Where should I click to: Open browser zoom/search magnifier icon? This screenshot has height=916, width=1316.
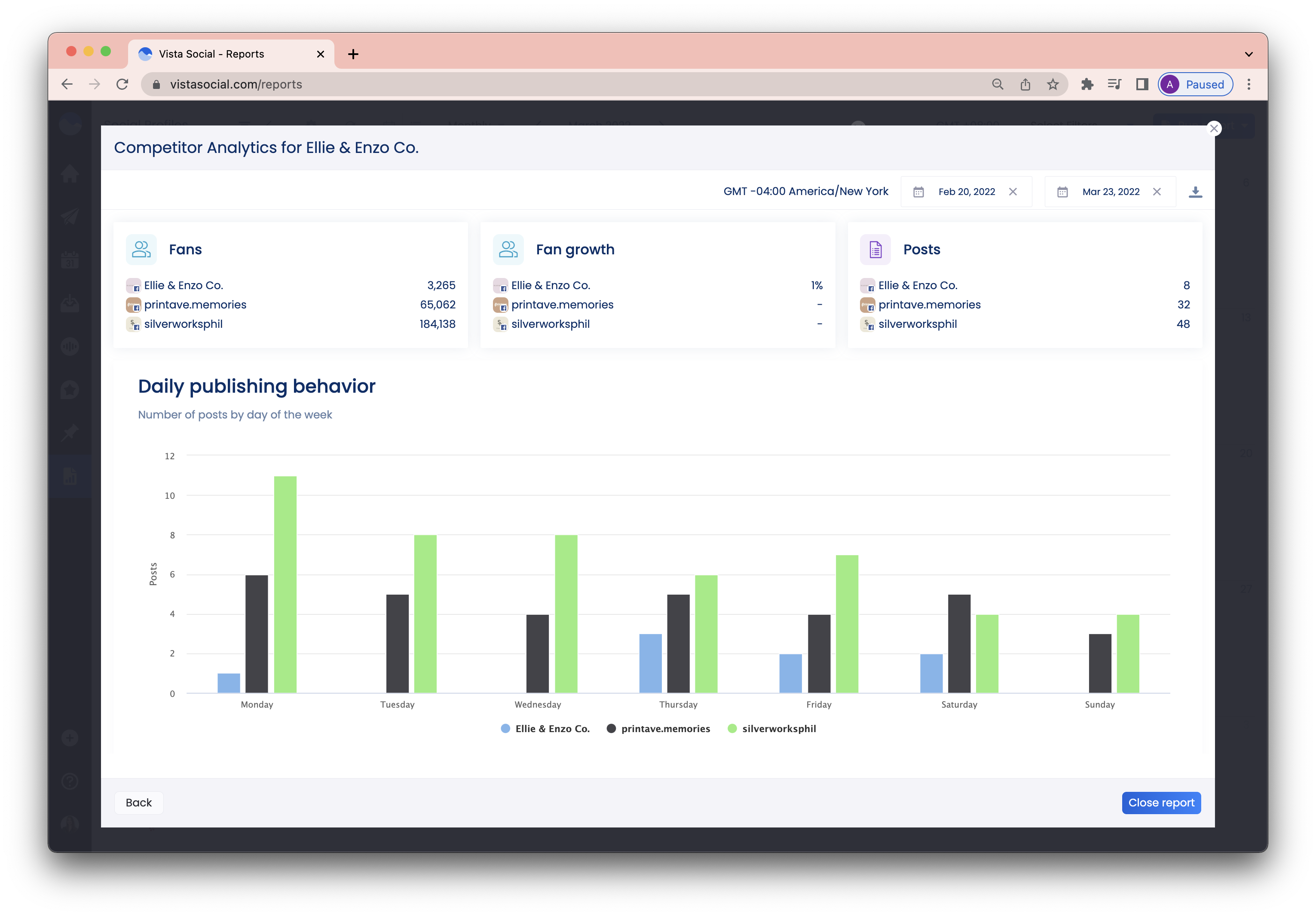coord(998,84)
